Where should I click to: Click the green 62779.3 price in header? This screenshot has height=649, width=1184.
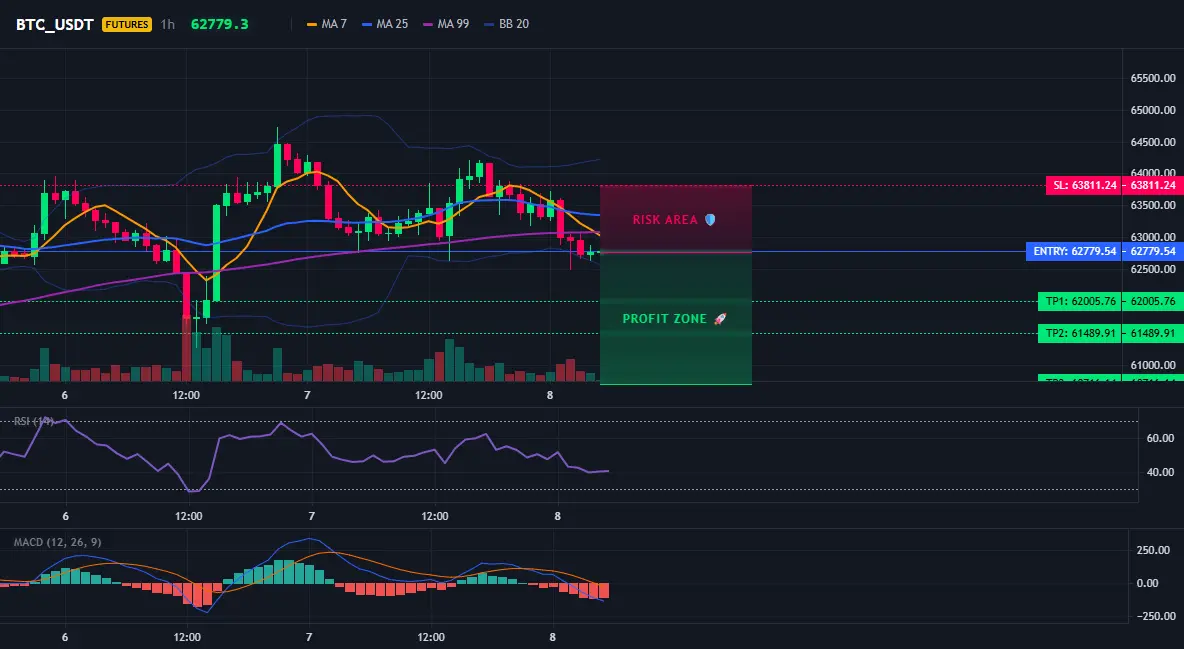220,24
